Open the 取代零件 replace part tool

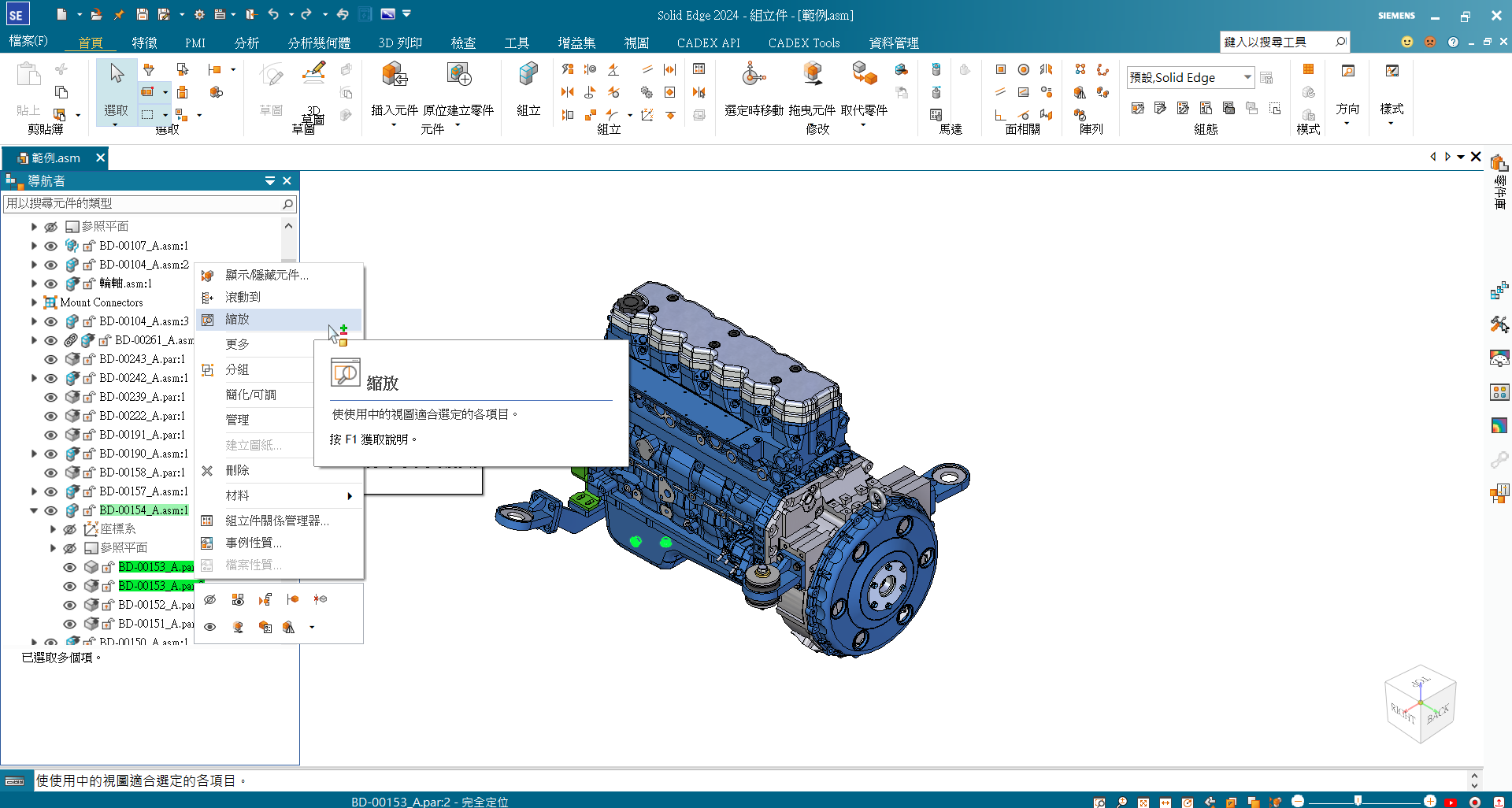coord(864,88)
